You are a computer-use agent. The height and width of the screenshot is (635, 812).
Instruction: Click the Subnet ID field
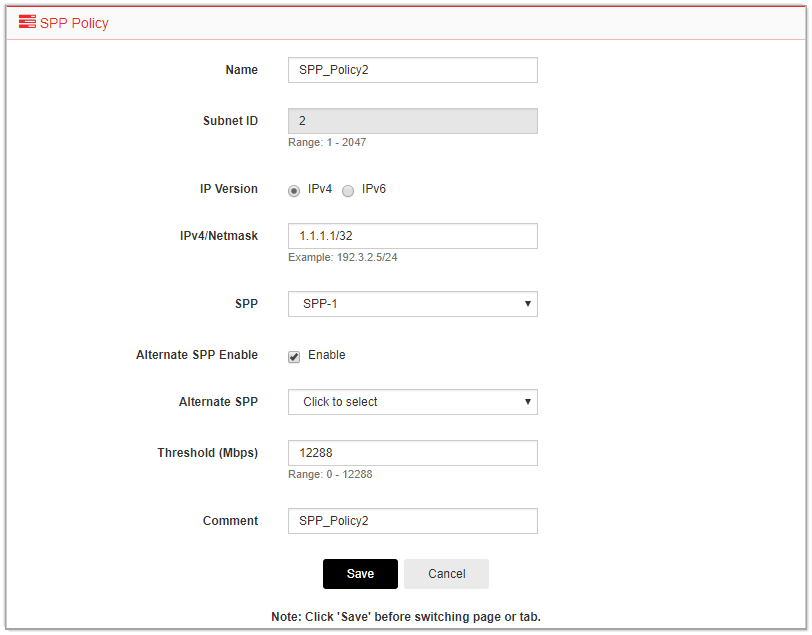coord(413,121)
